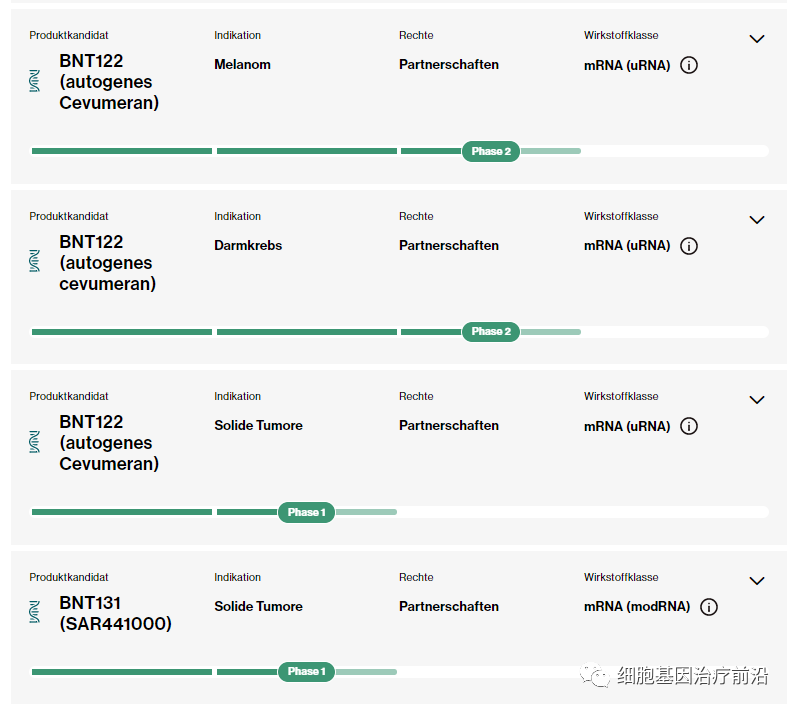This screenshot has width=794, height=710.
Task: Click the Phase 2 marker on Melanom progress bar
Action: coord(490,151)
